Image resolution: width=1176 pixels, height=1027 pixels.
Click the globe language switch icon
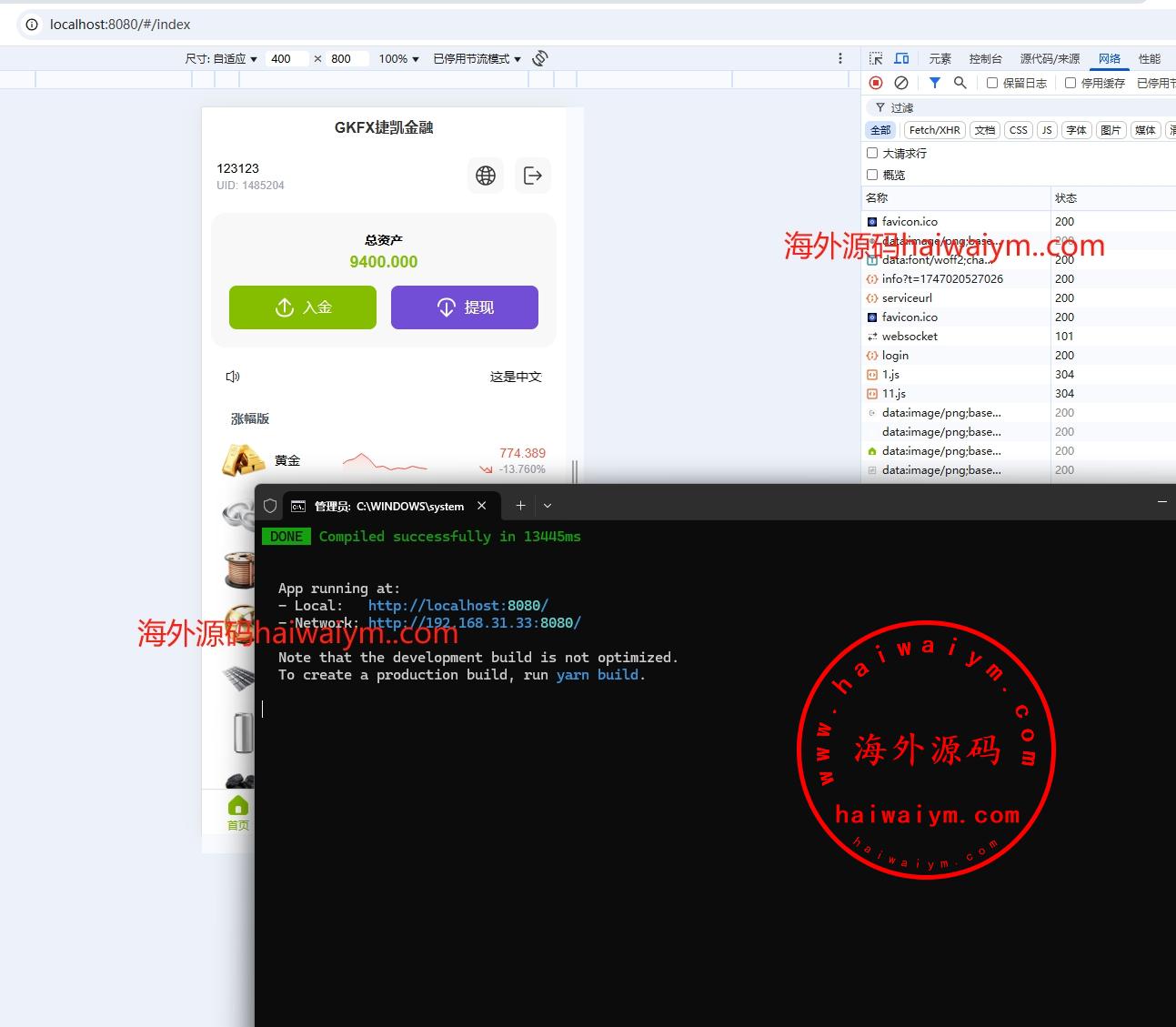(x=486, y=176)
